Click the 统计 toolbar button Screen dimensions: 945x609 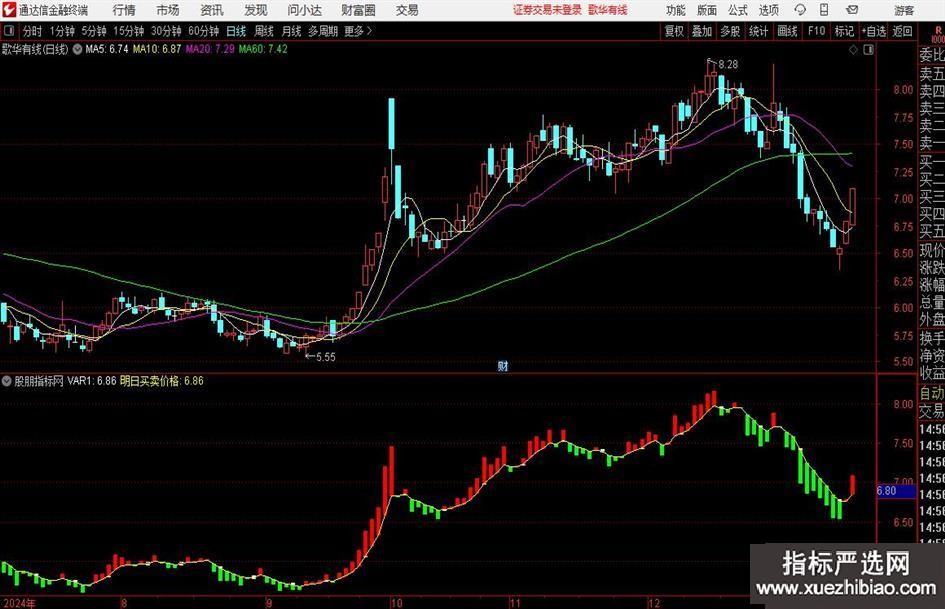pyautogui.click(x=759, y=31)
